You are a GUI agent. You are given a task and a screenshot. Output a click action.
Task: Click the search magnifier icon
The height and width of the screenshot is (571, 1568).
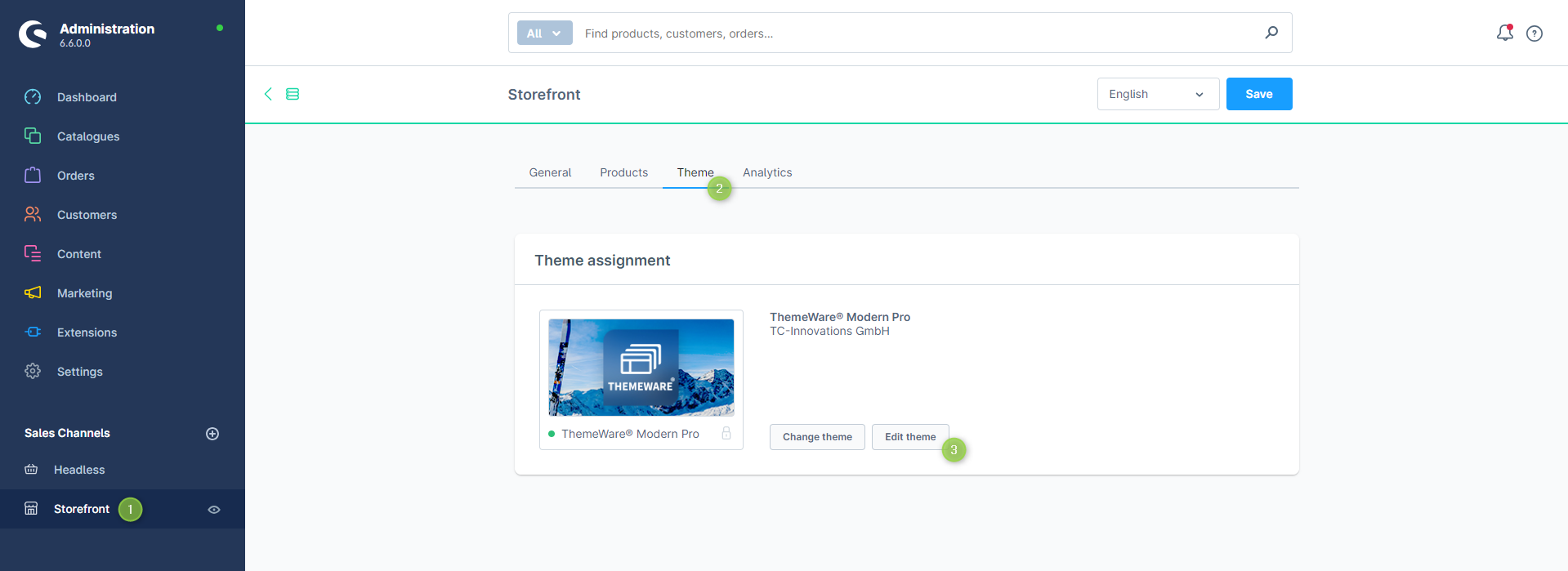point(1271,33)
